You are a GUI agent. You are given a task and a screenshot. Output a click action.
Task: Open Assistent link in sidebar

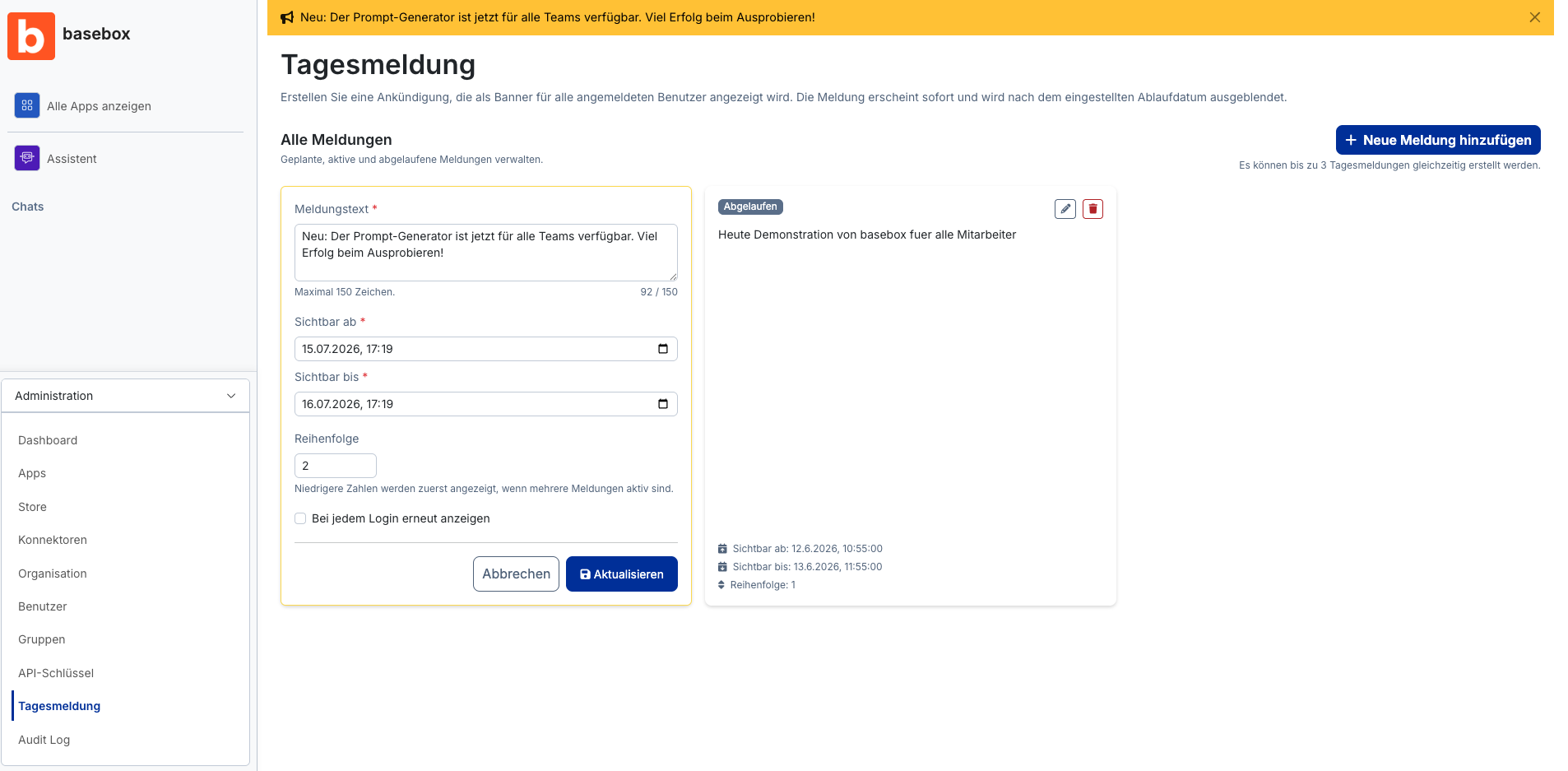[x=72, y=159]
